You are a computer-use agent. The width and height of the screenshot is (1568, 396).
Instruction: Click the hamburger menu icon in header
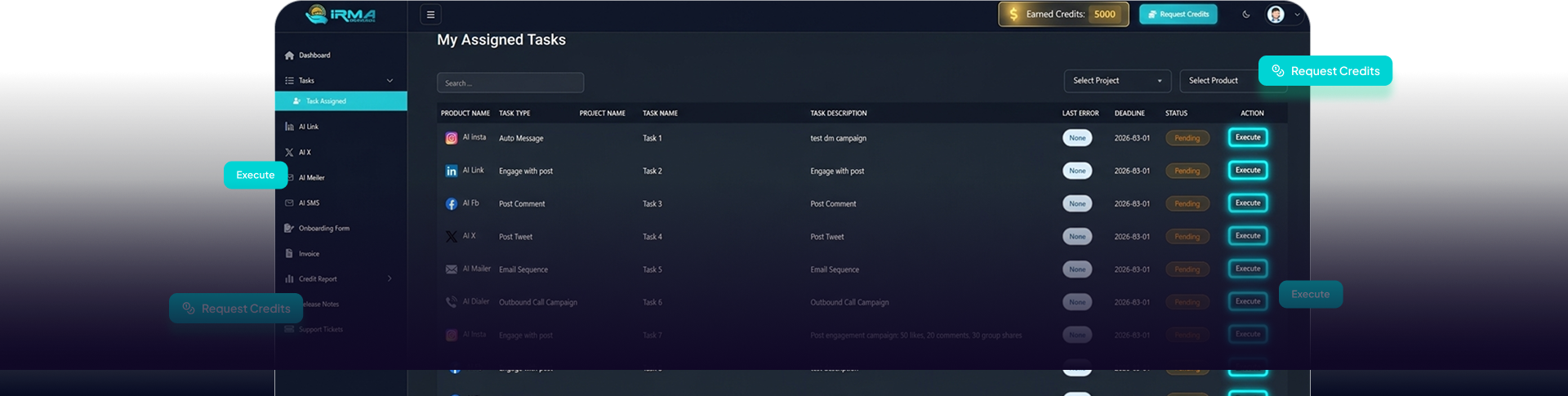(x=430, y=15)
